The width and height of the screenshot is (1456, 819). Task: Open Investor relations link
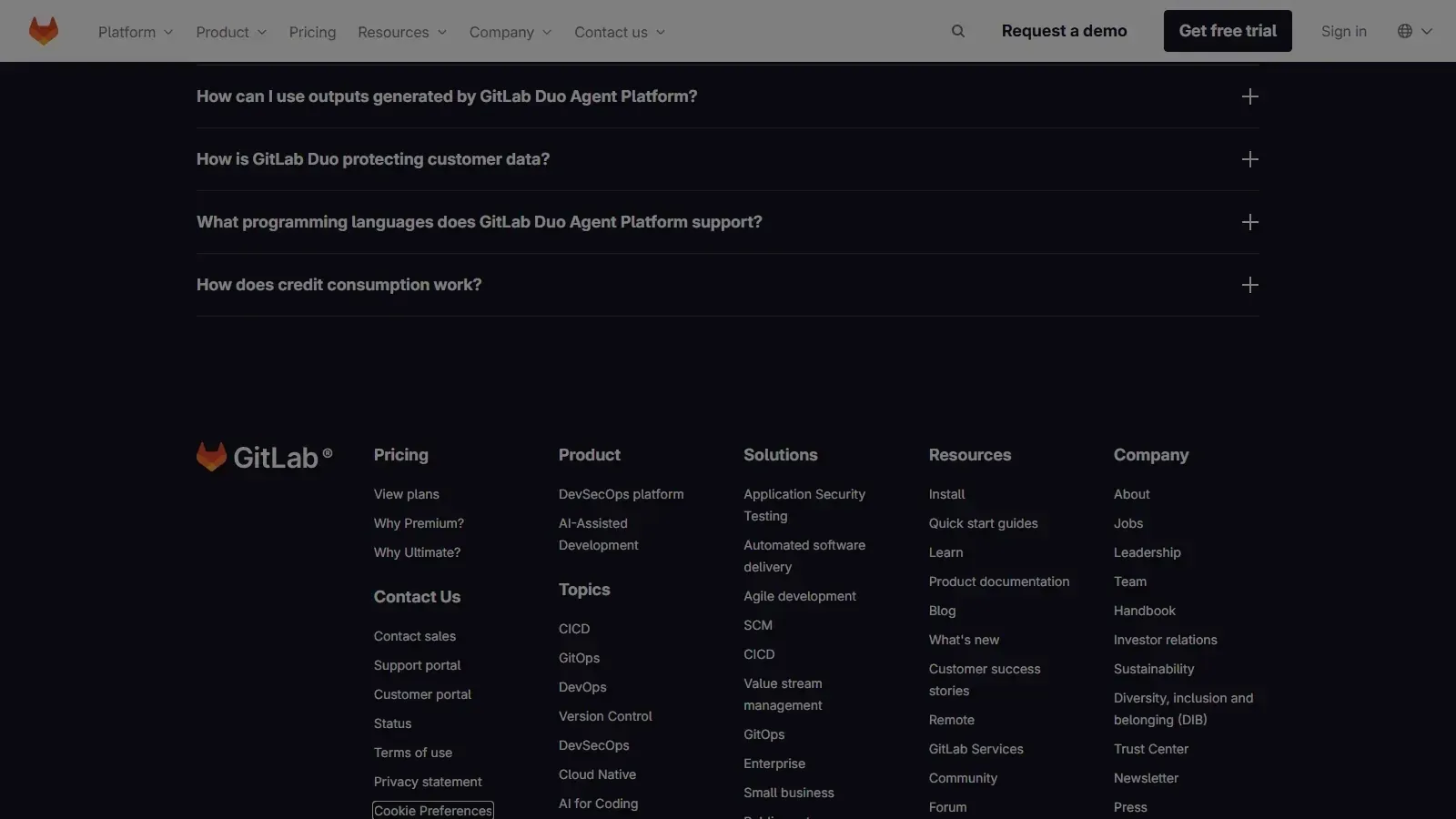tap(1165, 640)
